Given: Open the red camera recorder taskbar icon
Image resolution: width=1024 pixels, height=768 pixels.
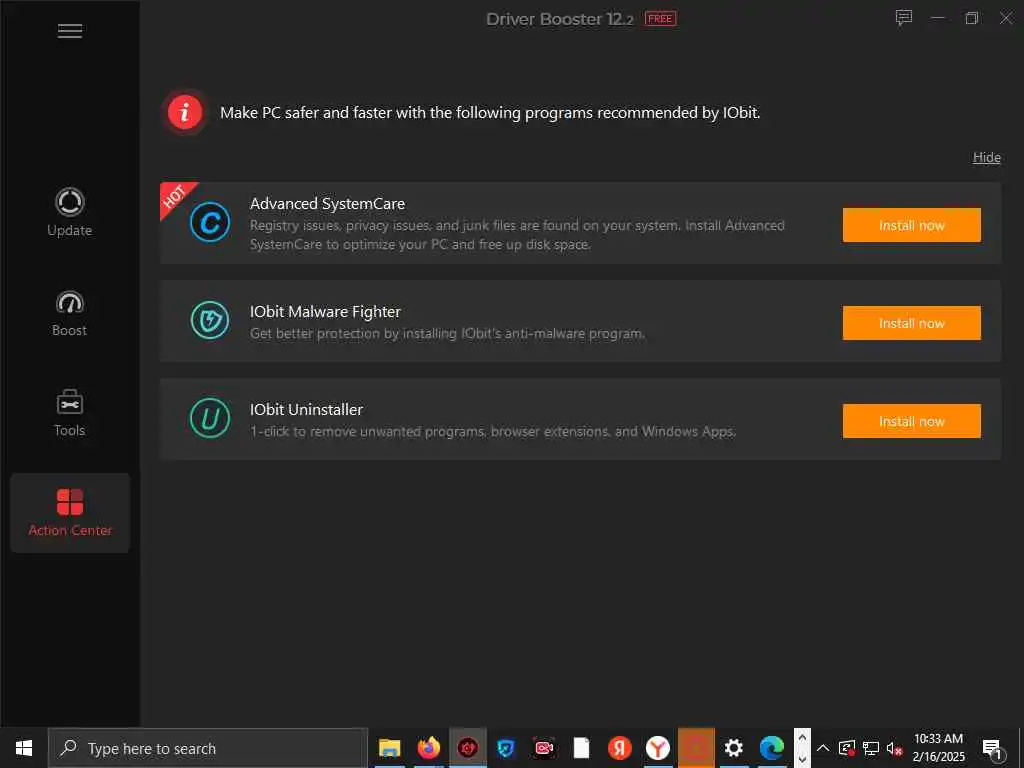Looking at the screenshot, I should click(x=544, y=748).
